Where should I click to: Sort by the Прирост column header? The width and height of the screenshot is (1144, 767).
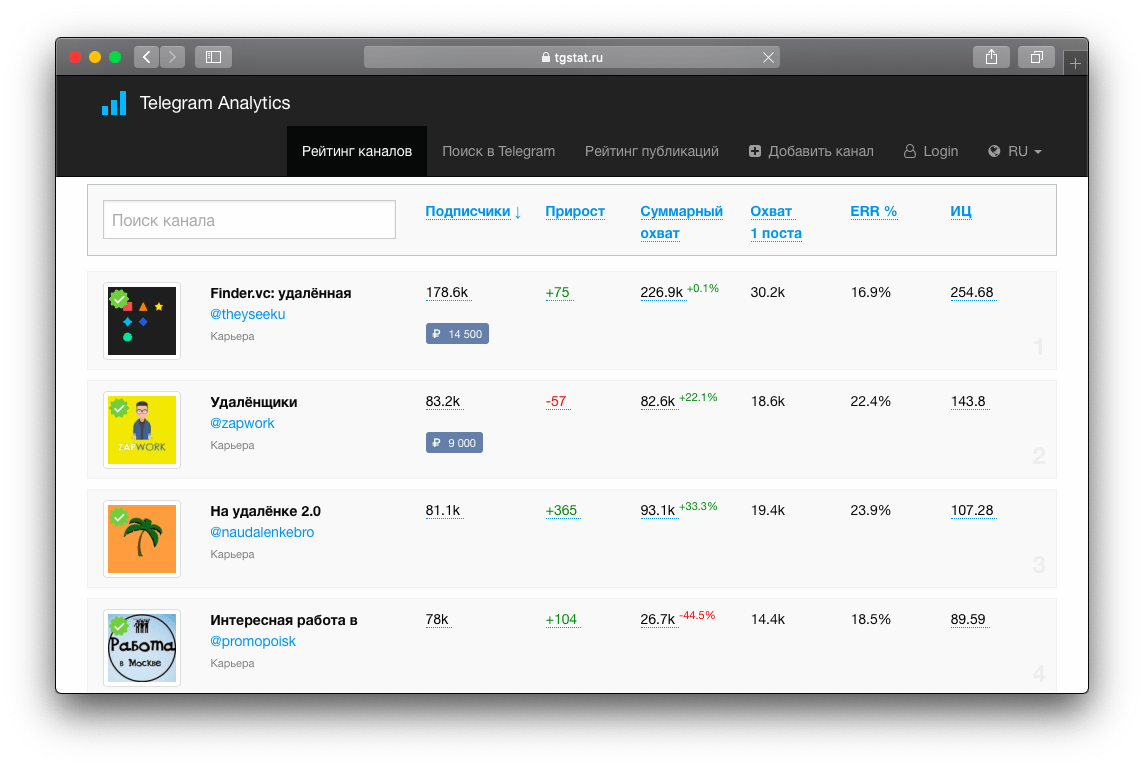pos(575,211)
